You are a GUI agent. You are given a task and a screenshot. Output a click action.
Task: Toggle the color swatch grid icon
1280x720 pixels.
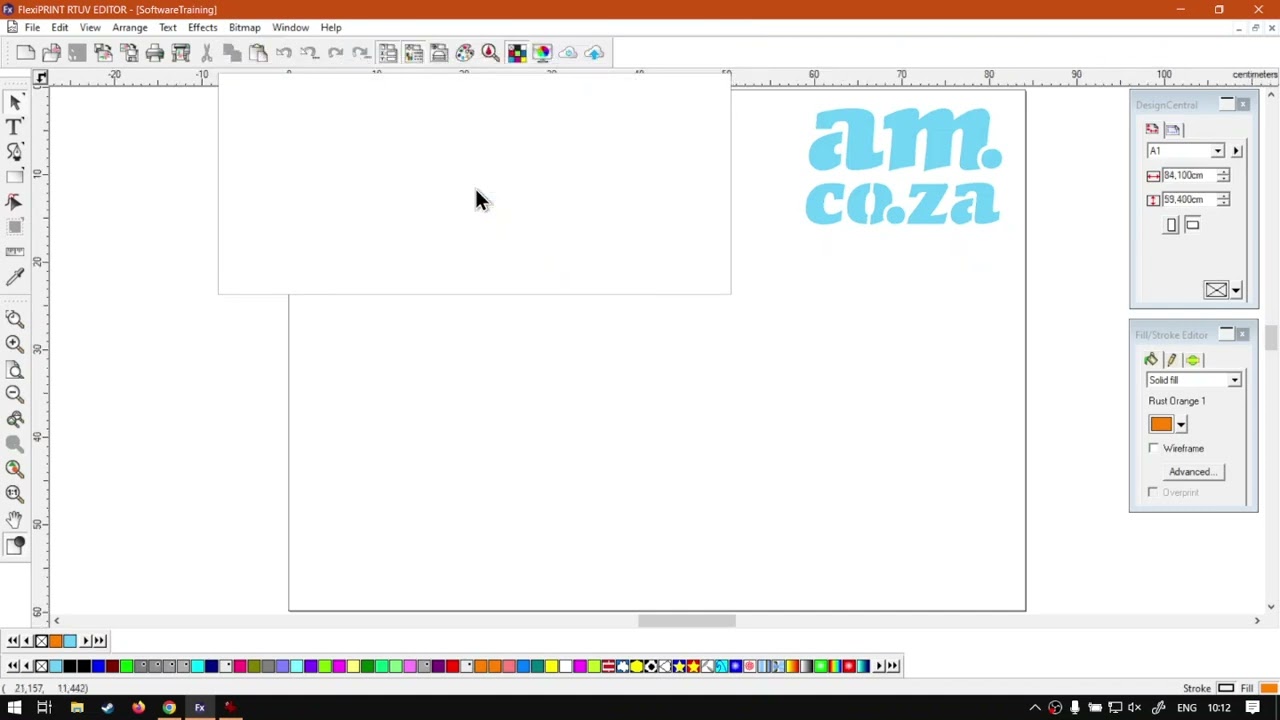coord(516,53)
